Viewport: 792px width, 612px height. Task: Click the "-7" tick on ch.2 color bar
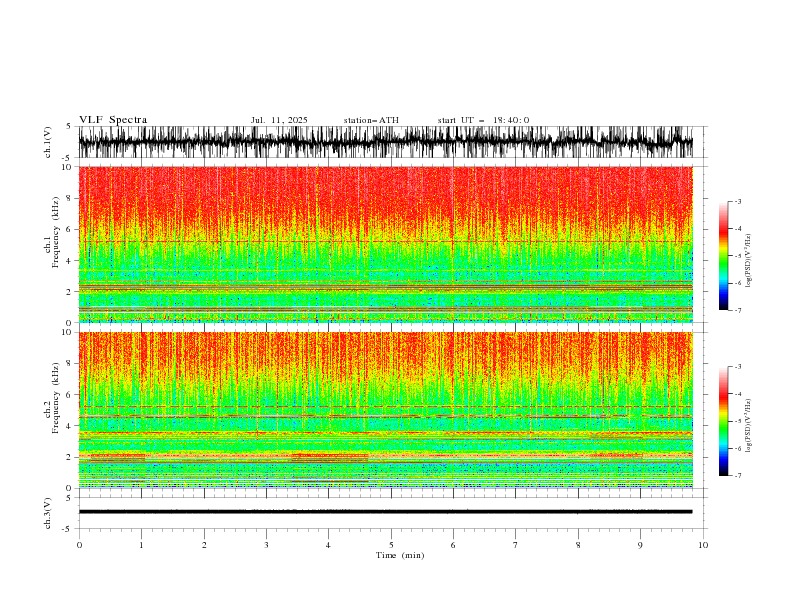pyautogui.click(x=738, y=475)
